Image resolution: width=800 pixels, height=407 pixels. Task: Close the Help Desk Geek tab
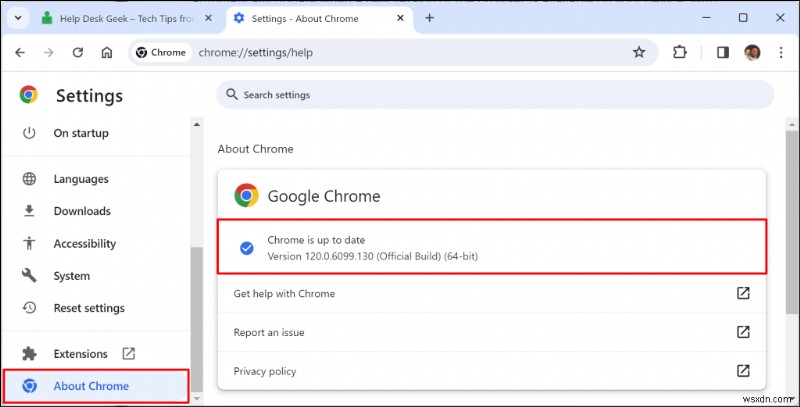coord(208,18)
